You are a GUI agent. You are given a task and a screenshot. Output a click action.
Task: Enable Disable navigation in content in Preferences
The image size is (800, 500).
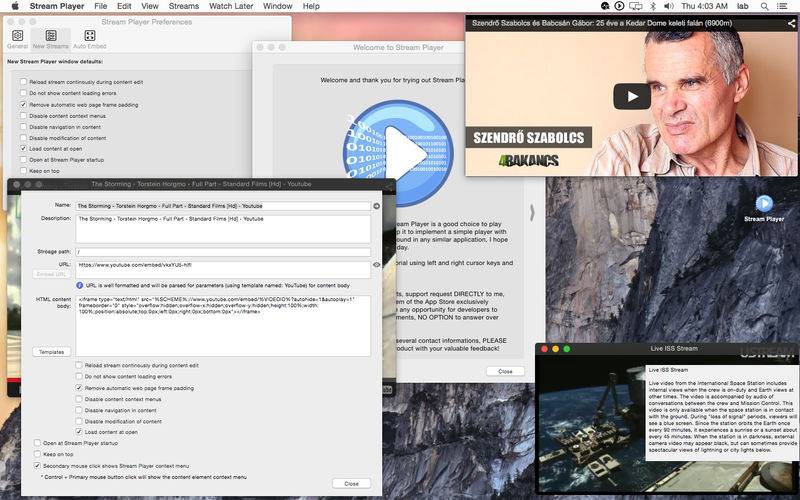(x=23, y=127)
